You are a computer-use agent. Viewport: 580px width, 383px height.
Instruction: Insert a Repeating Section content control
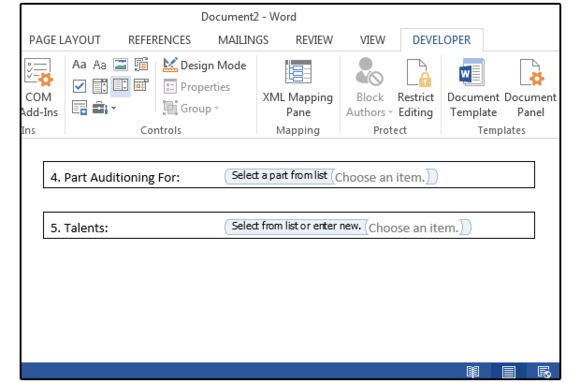[x=79, y=108]
